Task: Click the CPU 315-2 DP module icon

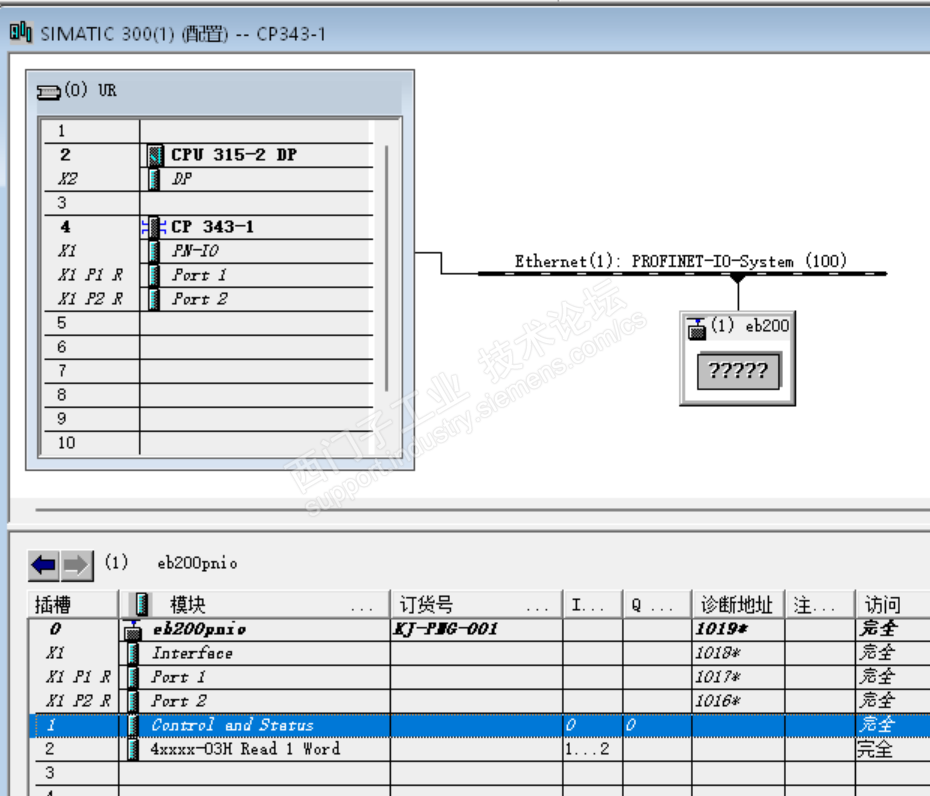Action: (x=155, y=155)
